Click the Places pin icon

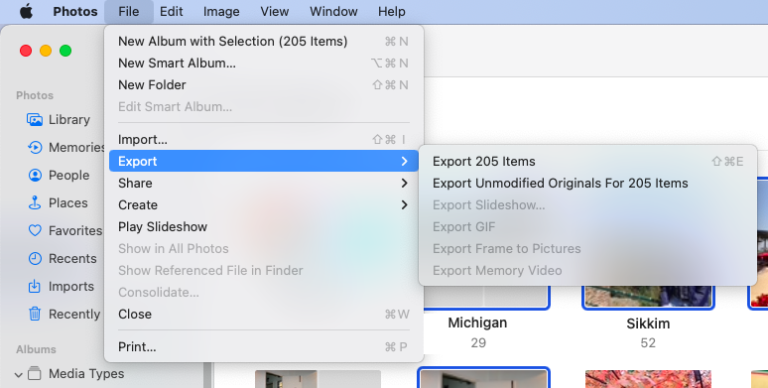point(34,203)
